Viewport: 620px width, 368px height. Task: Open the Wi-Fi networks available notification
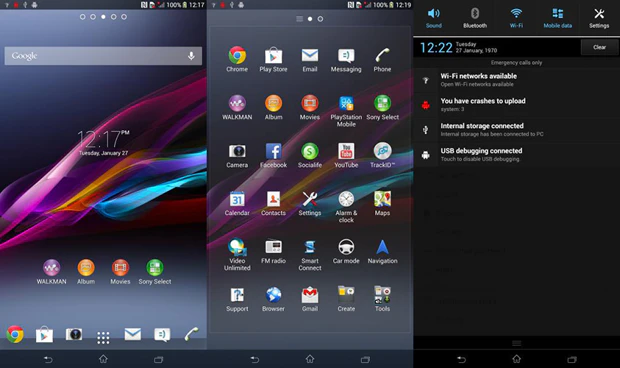click(x=516, y=80)
